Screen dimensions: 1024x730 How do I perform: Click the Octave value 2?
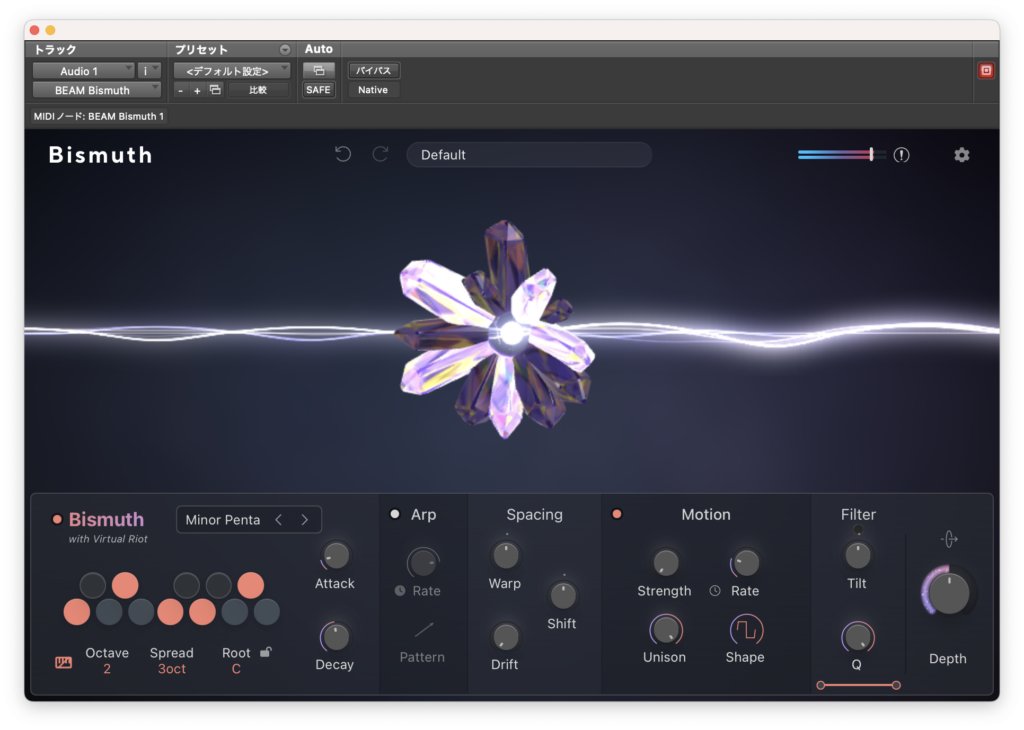[x=106, y=669]
